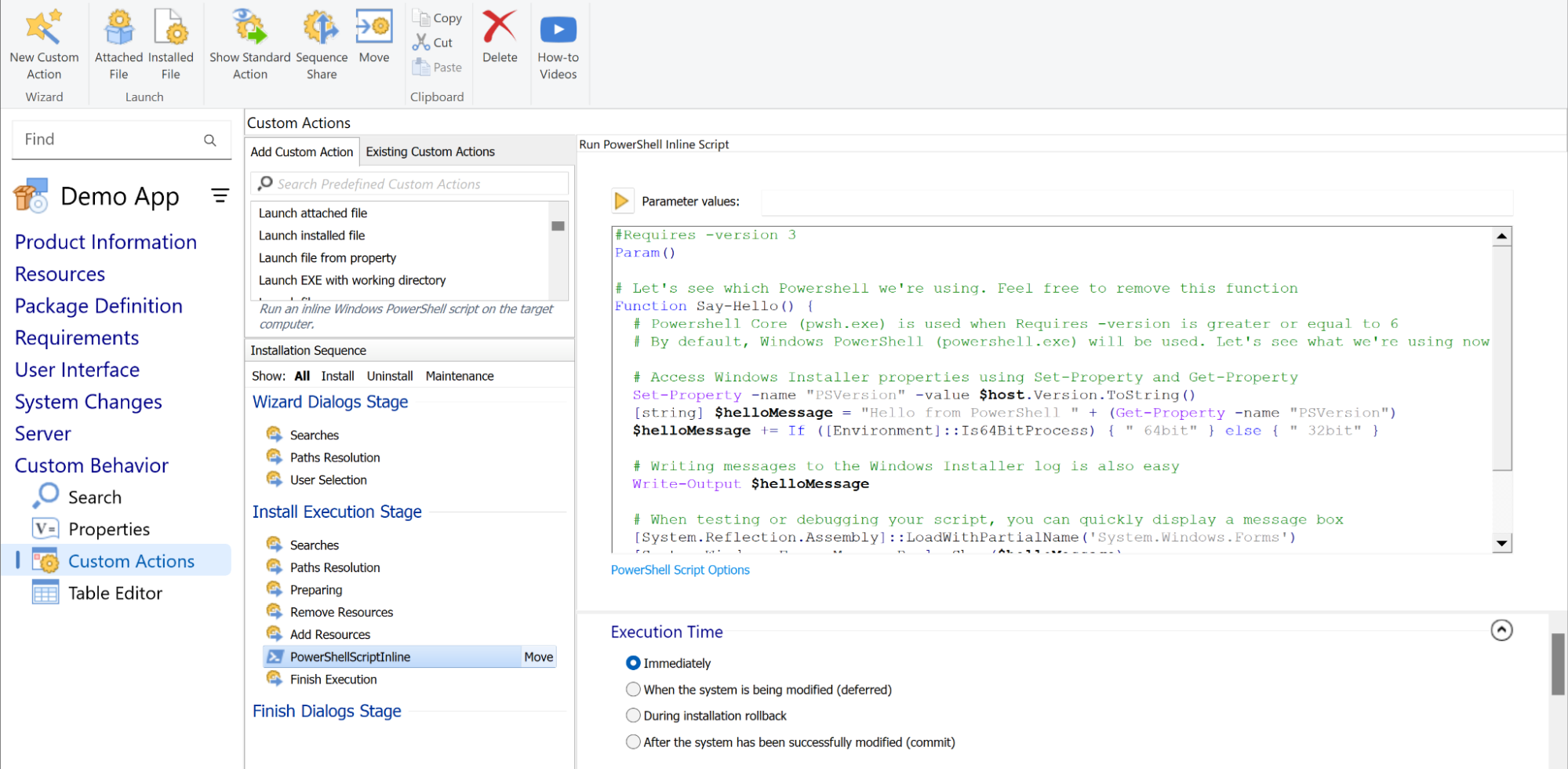Click the predefined actions list scrollbar thumb
1568x769 pixels.
[x=558, y=226]
